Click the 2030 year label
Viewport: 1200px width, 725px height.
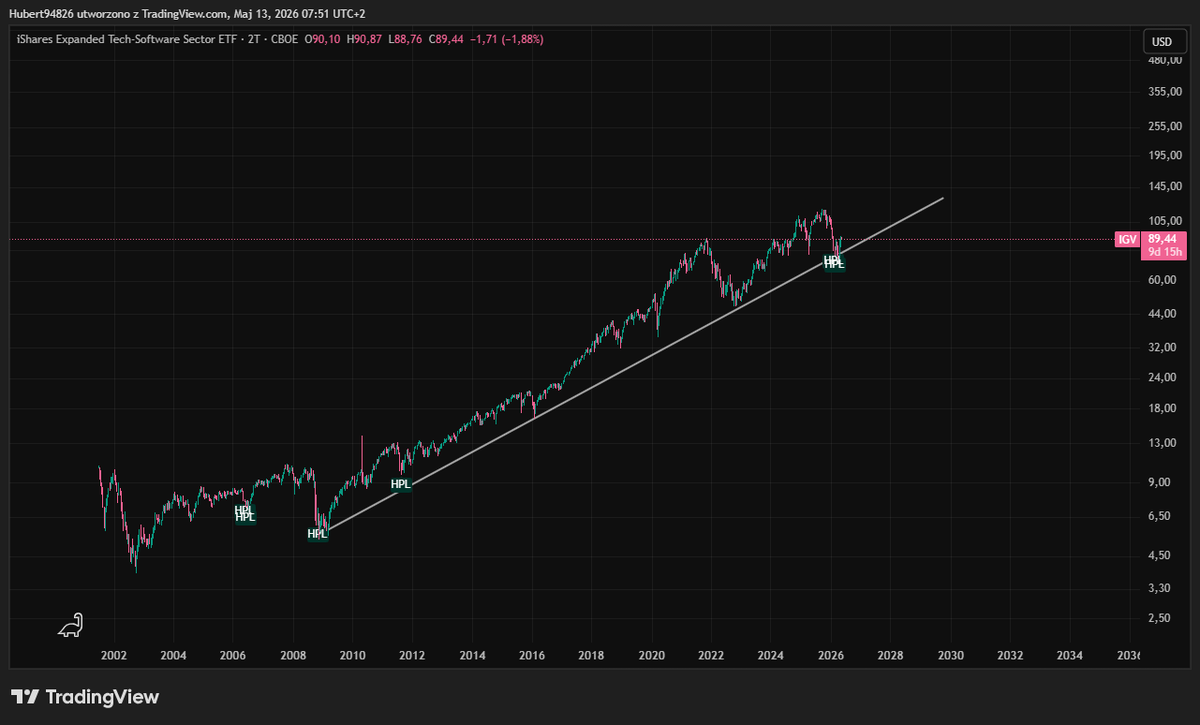[x=950, y=656]
